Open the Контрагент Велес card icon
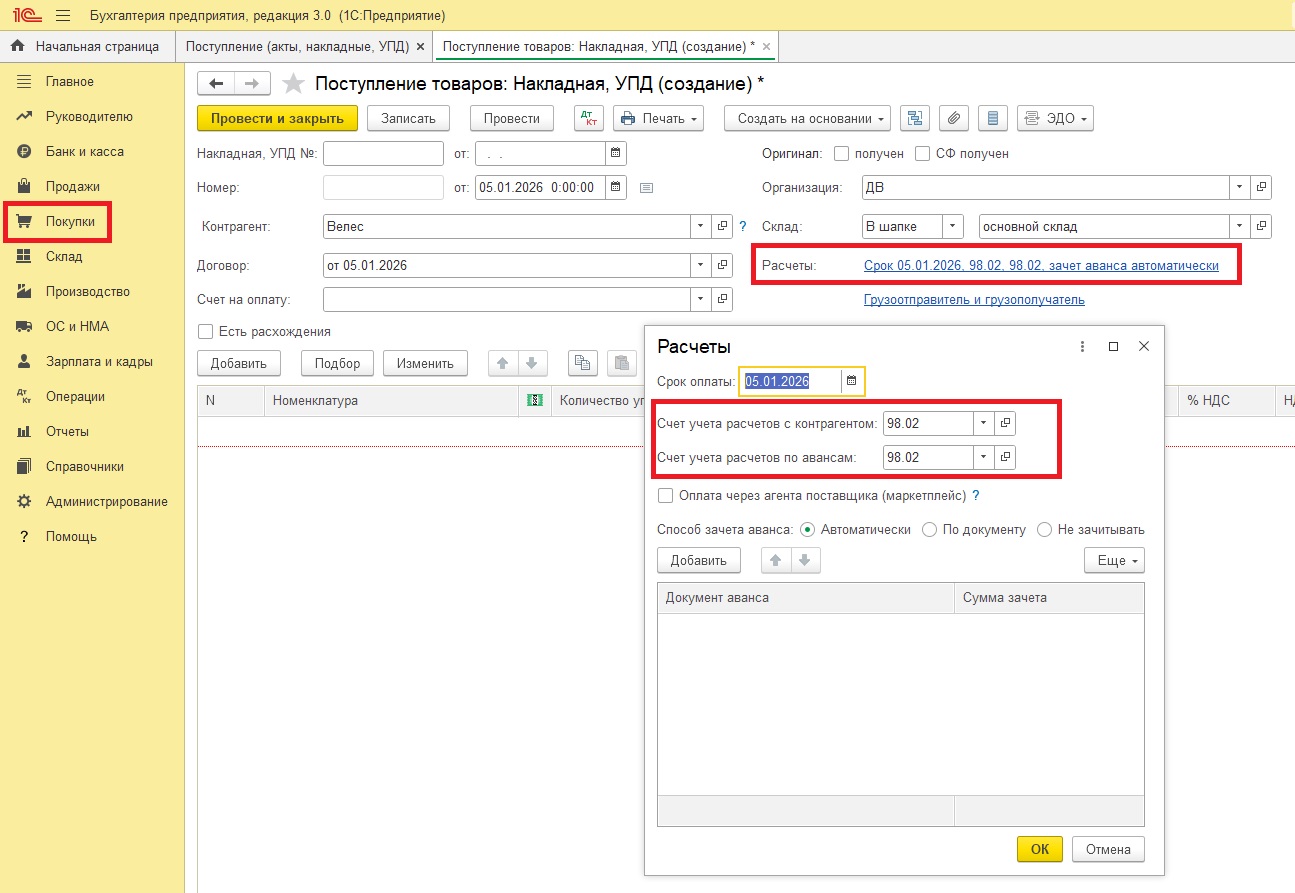The height and width of the screenshot is (893, 1295). [723, 227]
